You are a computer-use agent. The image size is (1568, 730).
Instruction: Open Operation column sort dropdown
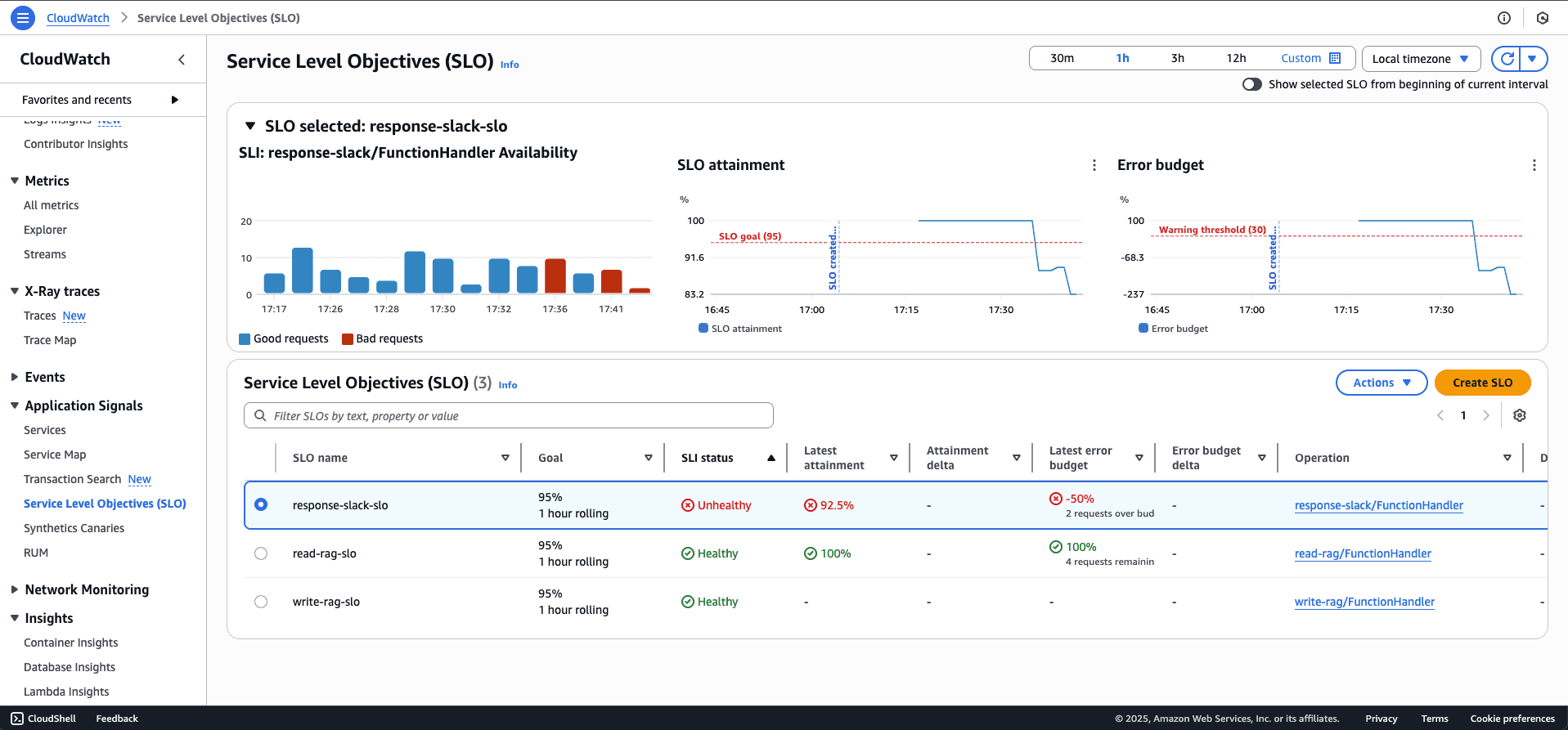pos(1507,458)
